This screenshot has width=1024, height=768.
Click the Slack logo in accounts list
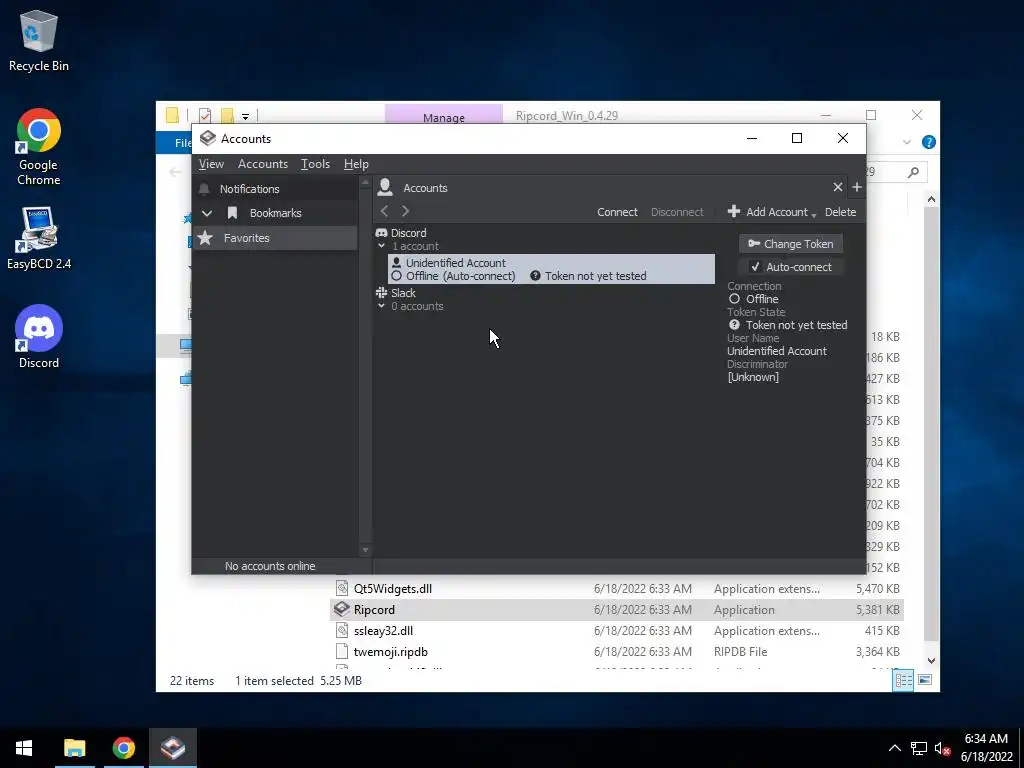381,293
